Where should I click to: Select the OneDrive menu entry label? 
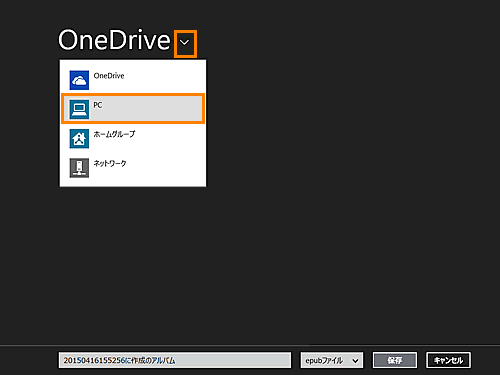(109, 76)
